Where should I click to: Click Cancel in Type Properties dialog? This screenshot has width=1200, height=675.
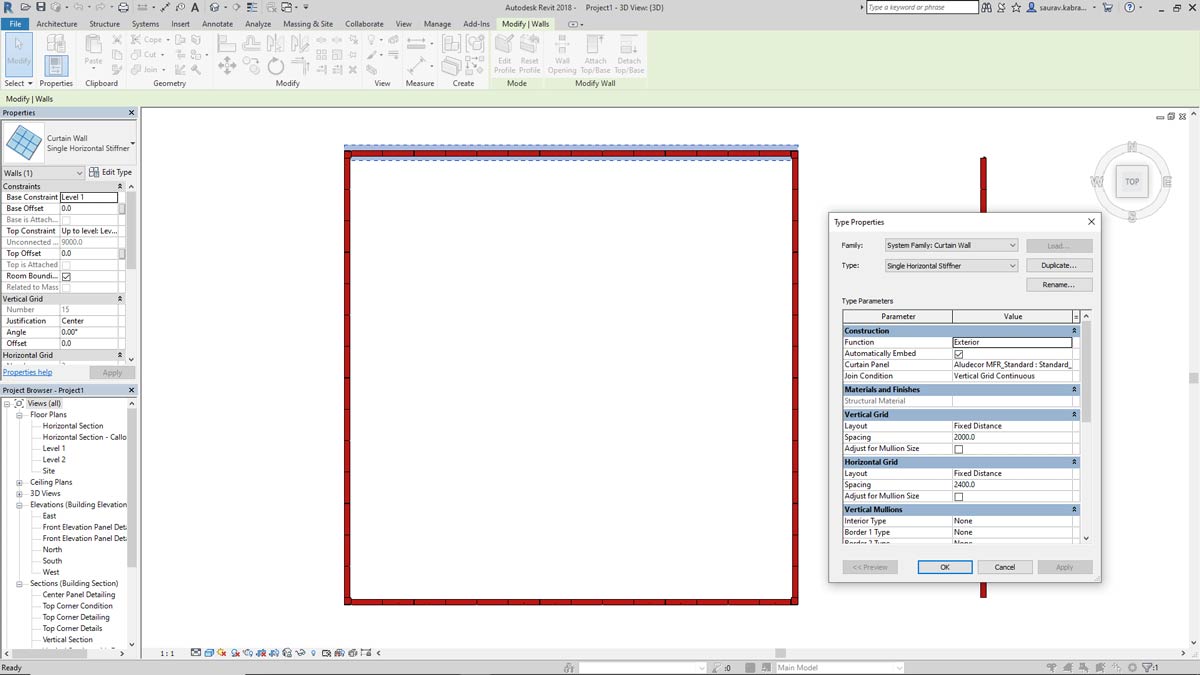[x=1005, y=567]
